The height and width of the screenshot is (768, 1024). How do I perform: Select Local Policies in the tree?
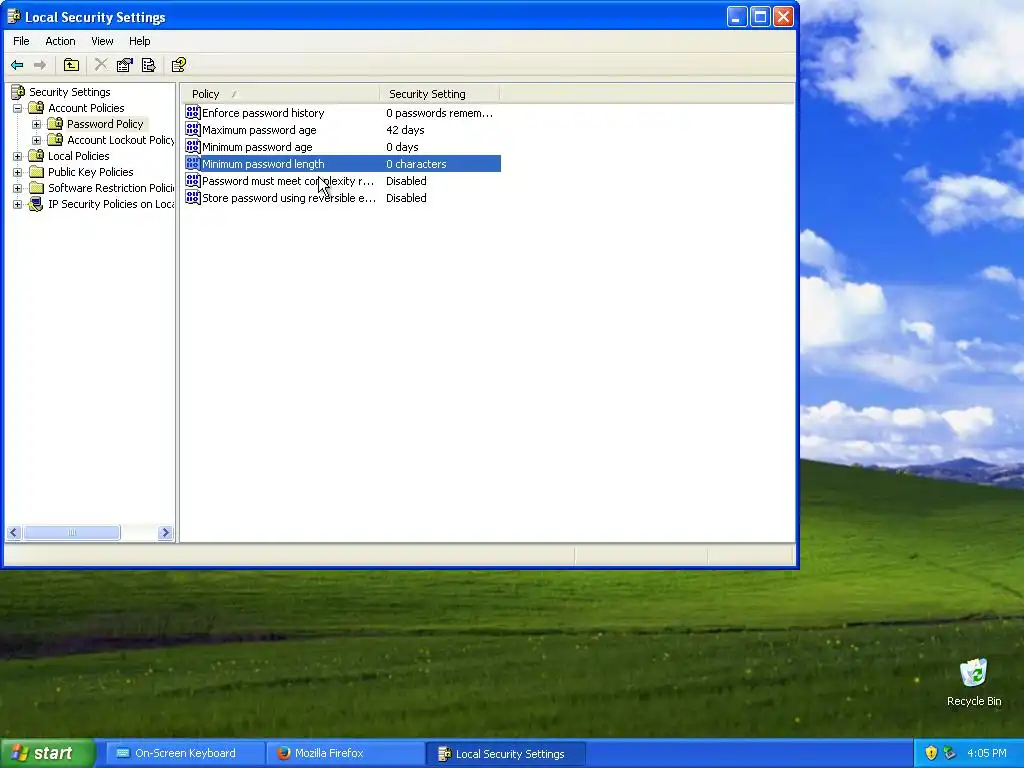[x=78, y=156]
